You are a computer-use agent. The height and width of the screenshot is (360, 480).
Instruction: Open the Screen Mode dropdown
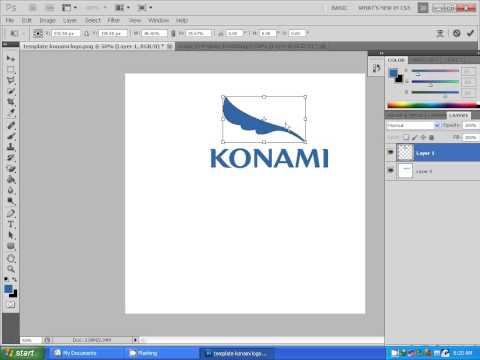(145, 7)
